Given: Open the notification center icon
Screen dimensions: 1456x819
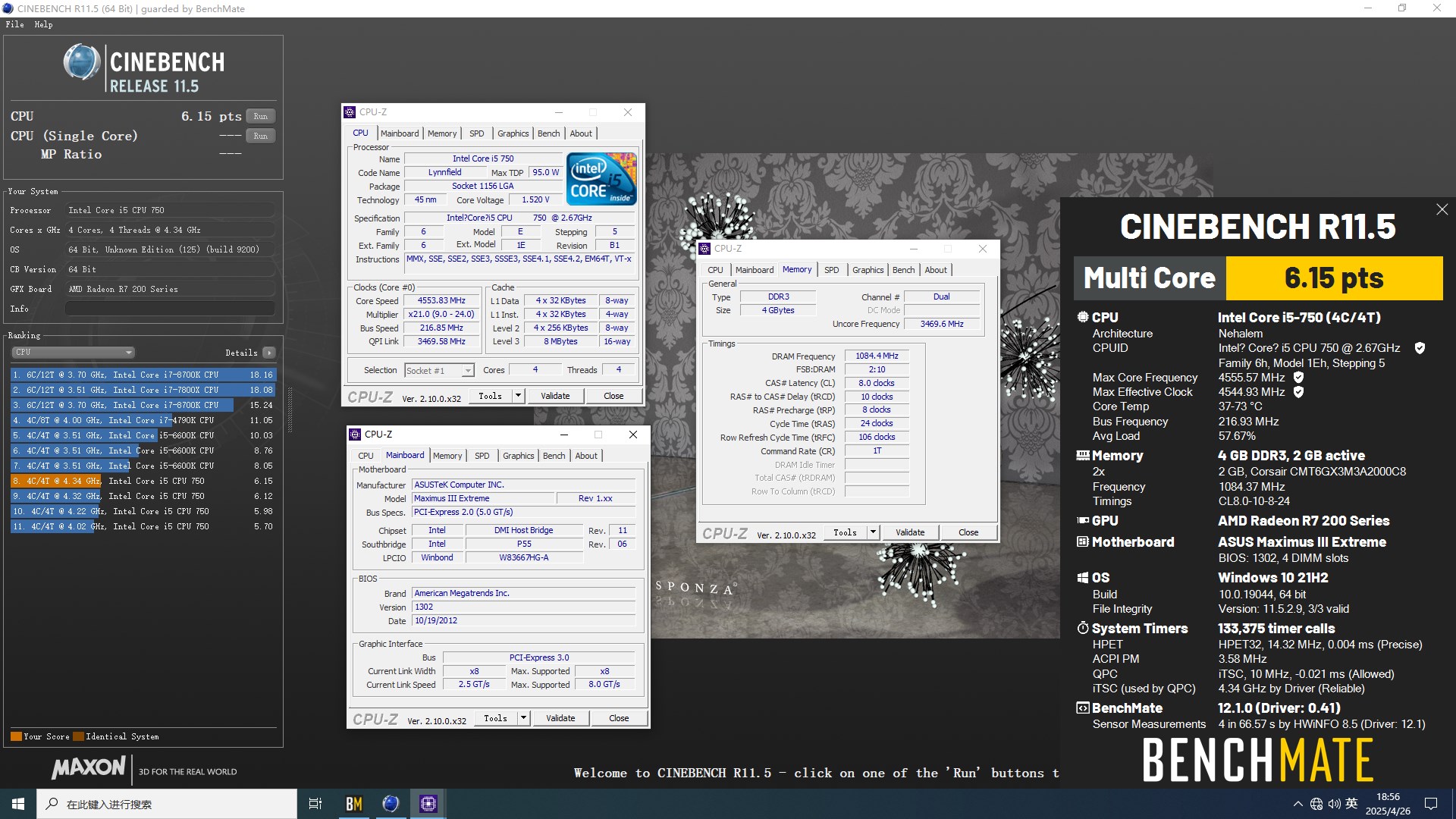Looking at the screenshot, I should pos(1431,804).
